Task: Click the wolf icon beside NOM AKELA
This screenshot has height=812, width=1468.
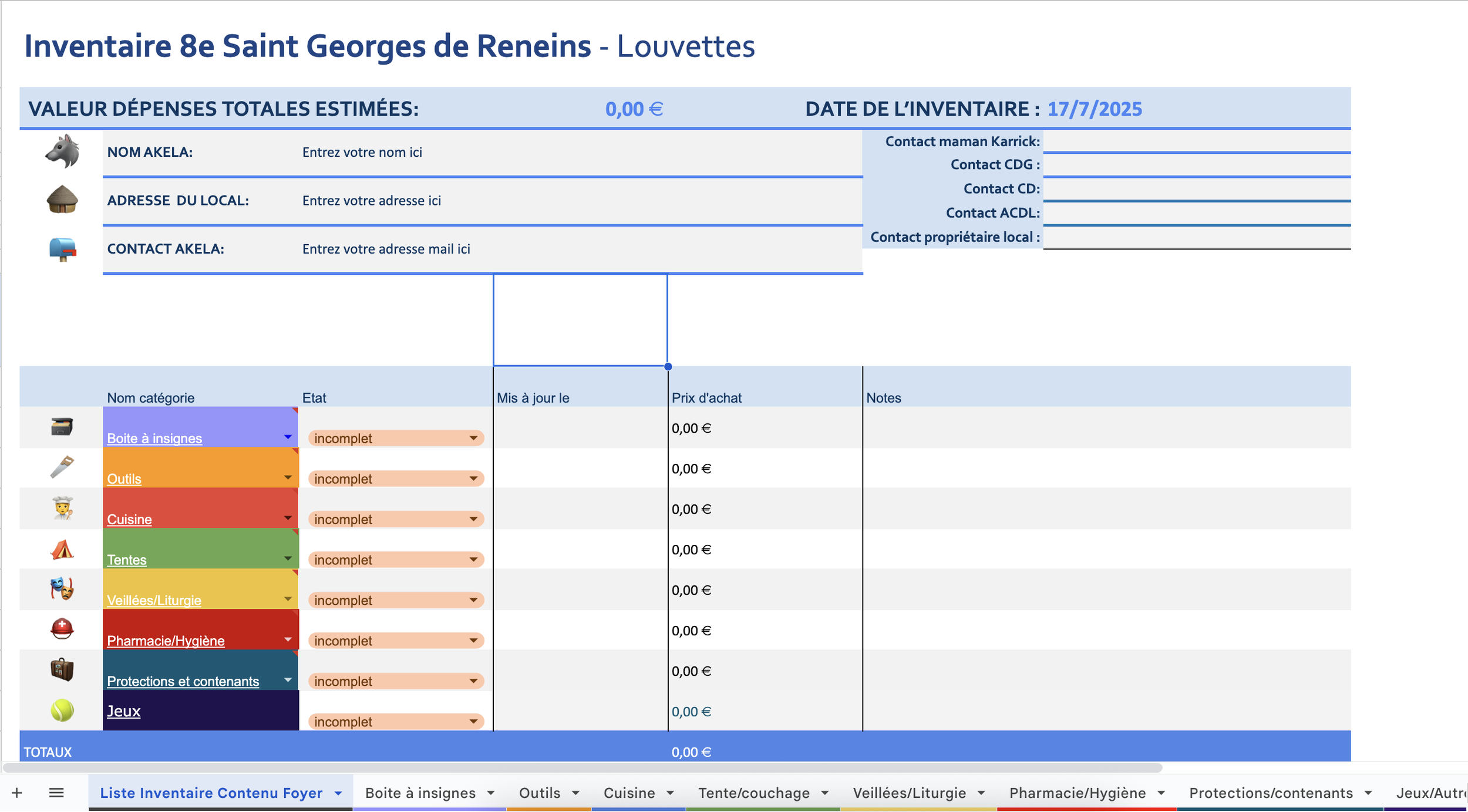Action: (x=62, y=151)
